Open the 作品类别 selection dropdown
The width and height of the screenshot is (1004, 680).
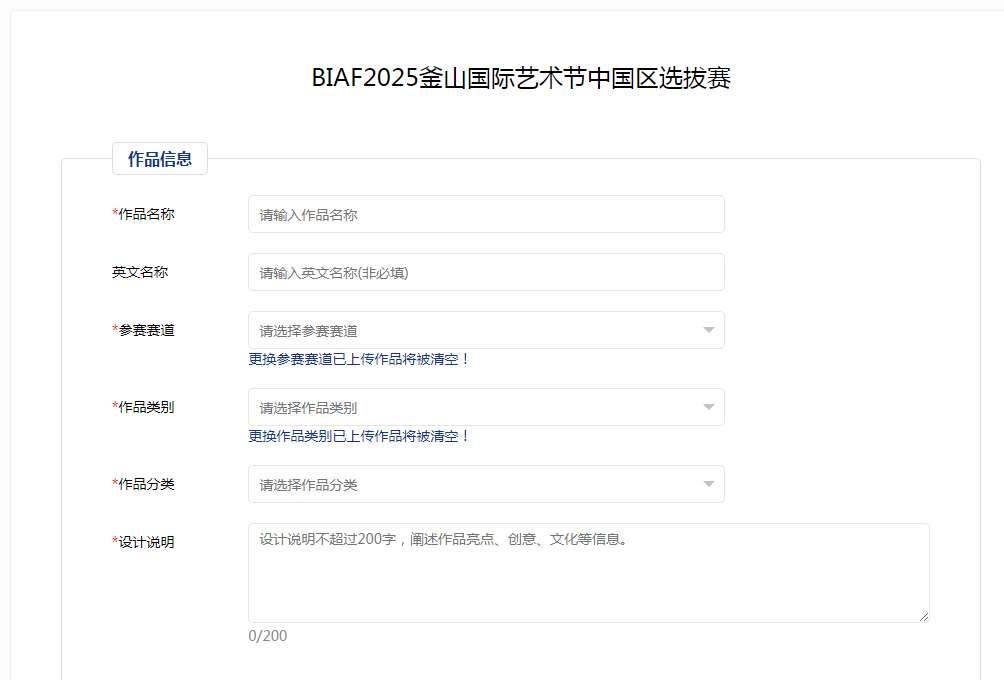[x=486, y=407]
